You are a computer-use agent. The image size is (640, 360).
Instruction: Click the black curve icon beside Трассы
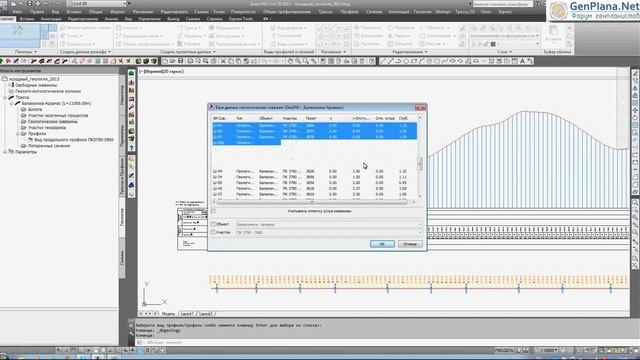click(x=11, y=98)
